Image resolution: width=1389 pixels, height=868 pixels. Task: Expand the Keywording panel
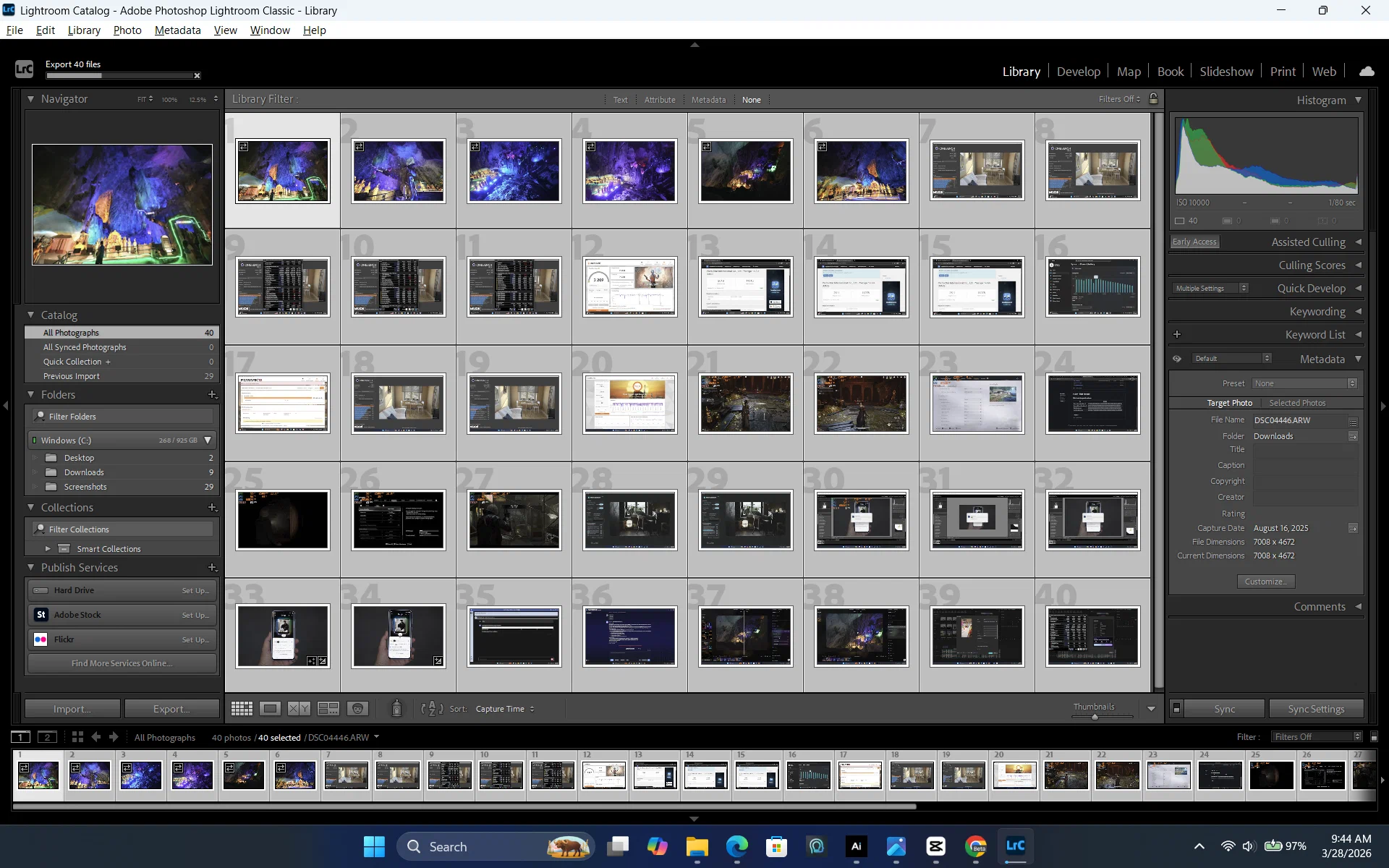(1358, 311)
